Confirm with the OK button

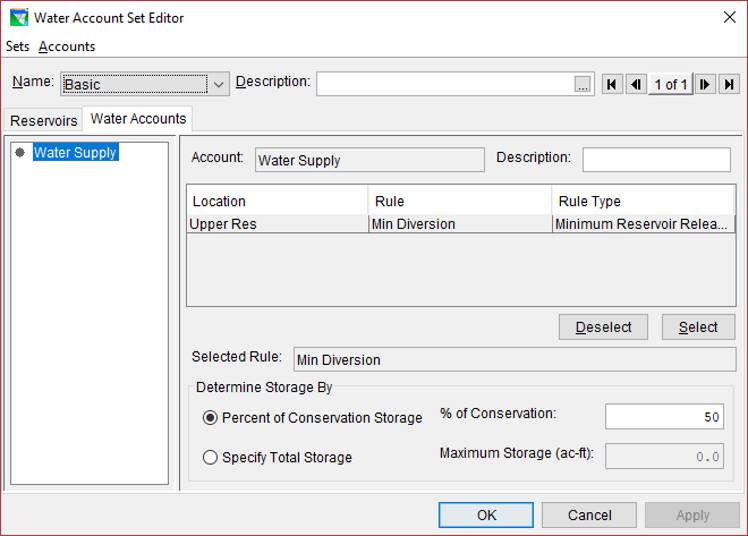(486, 515)
